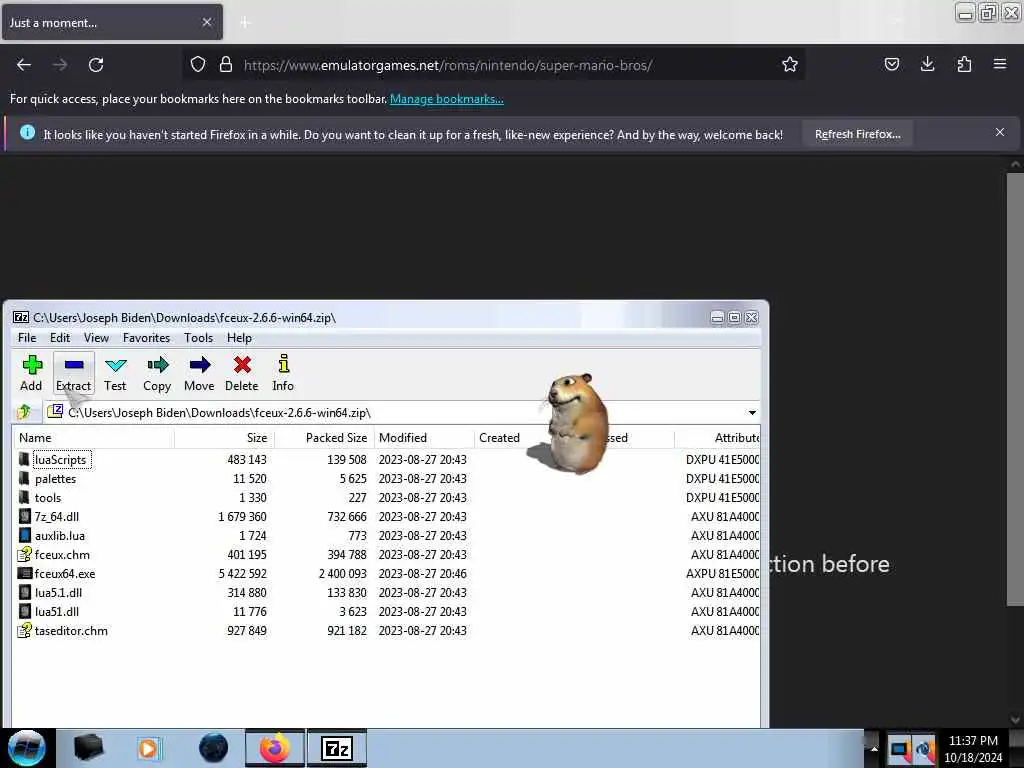The width and height of the screenshot is (1024, 768).
Task: Sort by Created column header
Action: (509, 438)
